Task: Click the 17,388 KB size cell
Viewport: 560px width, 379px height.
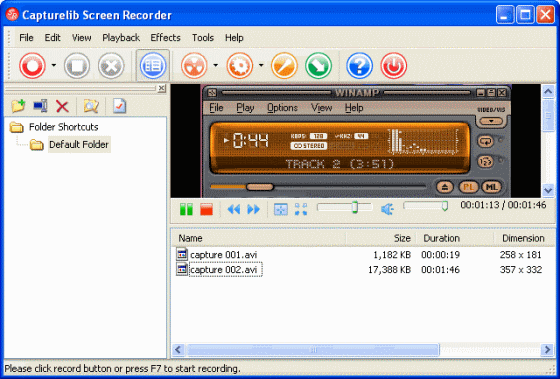Action: click(389, 270)
